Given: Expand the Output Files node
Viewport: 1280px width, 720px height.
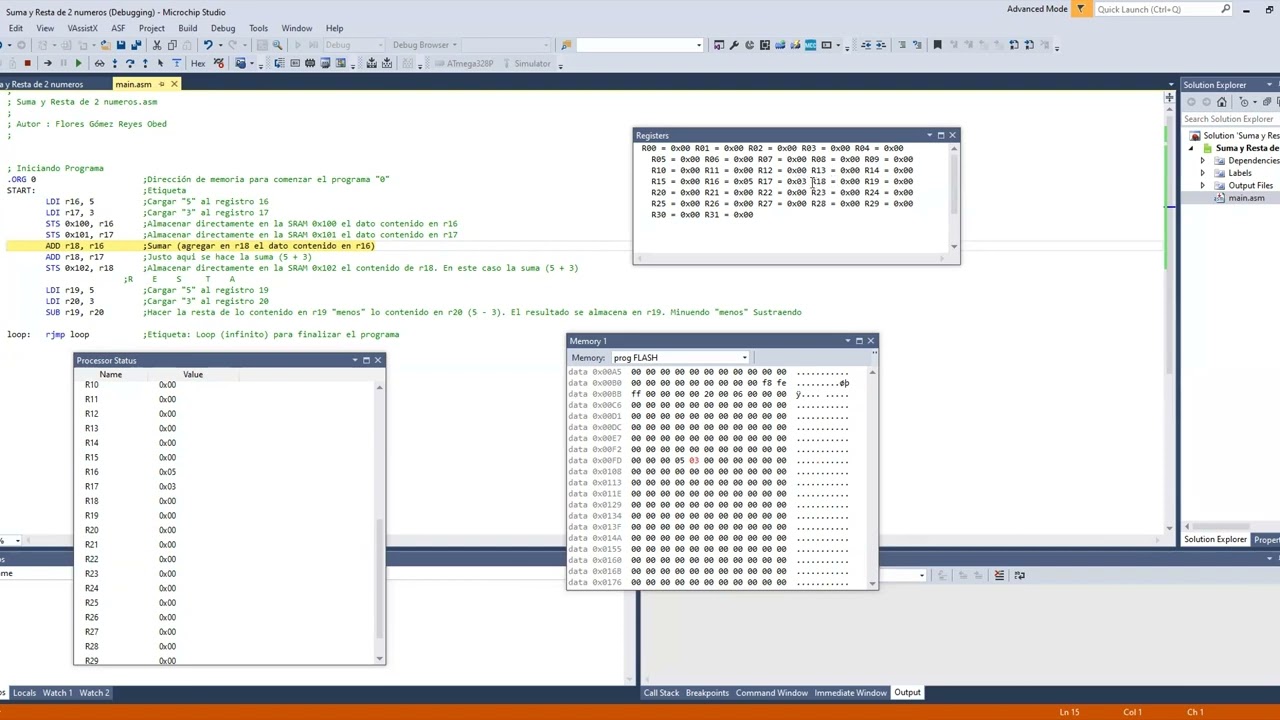Looking at the screenshot, I should pos(1203,185).
